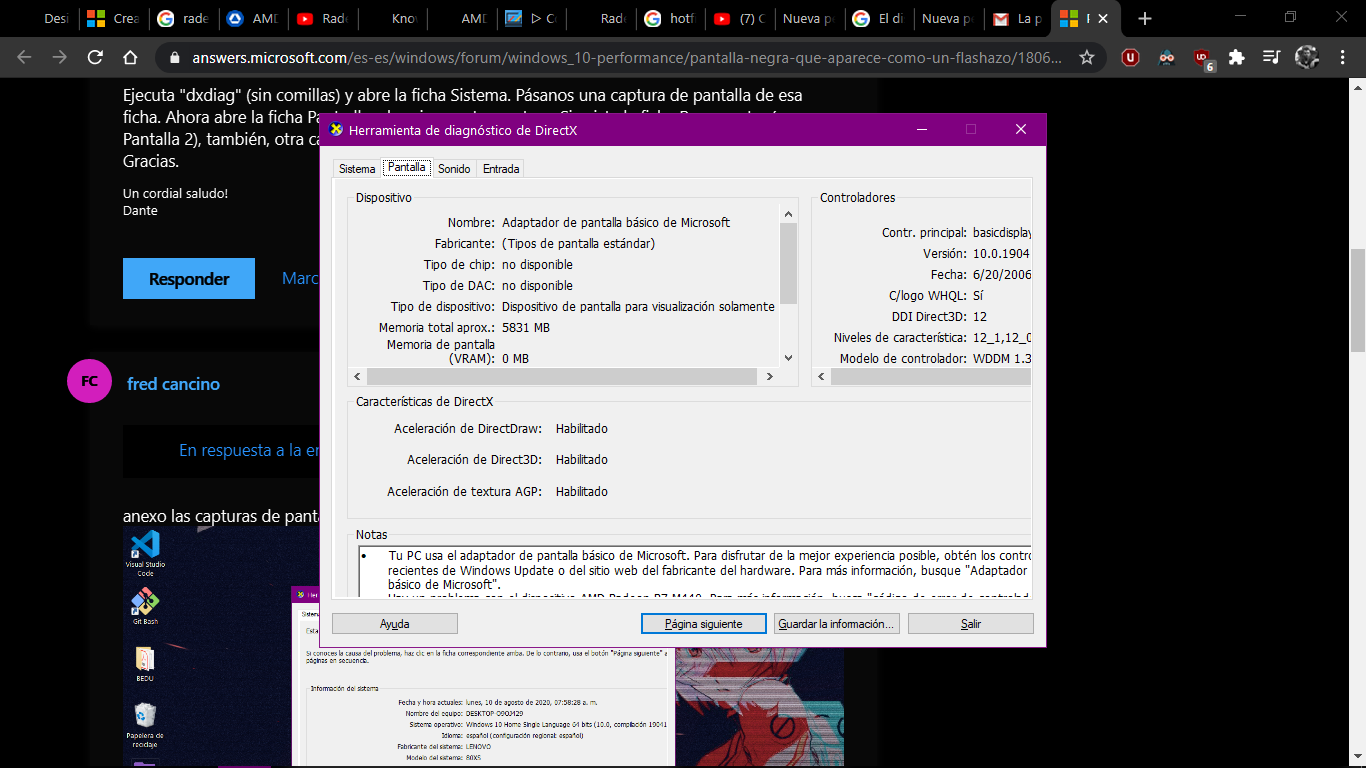Reload the current page
1366x768 pixels.
click(96, 58)
